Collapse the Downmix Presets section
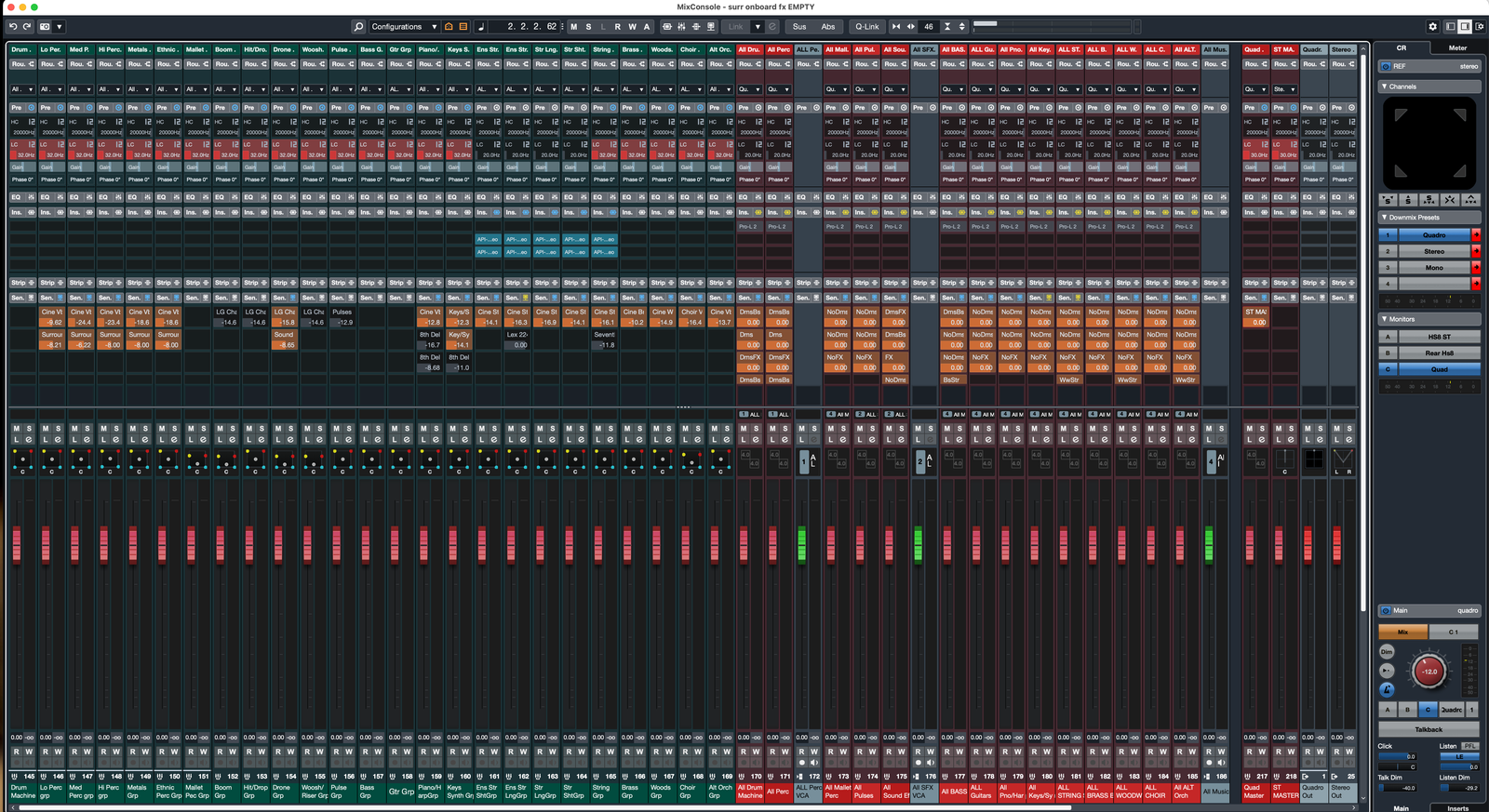 [1385, 218]
